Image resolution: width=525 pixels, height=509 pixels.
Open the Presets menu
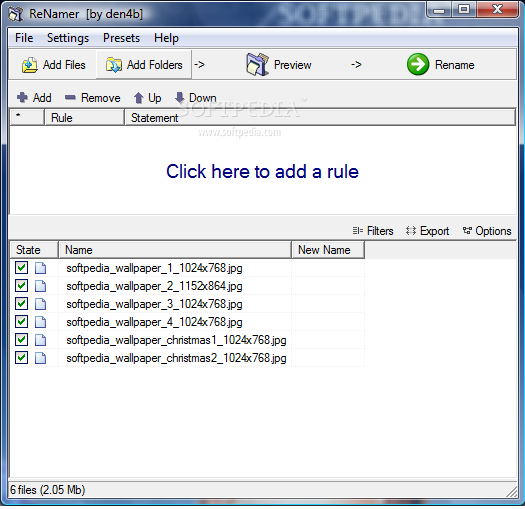[121, 38]
